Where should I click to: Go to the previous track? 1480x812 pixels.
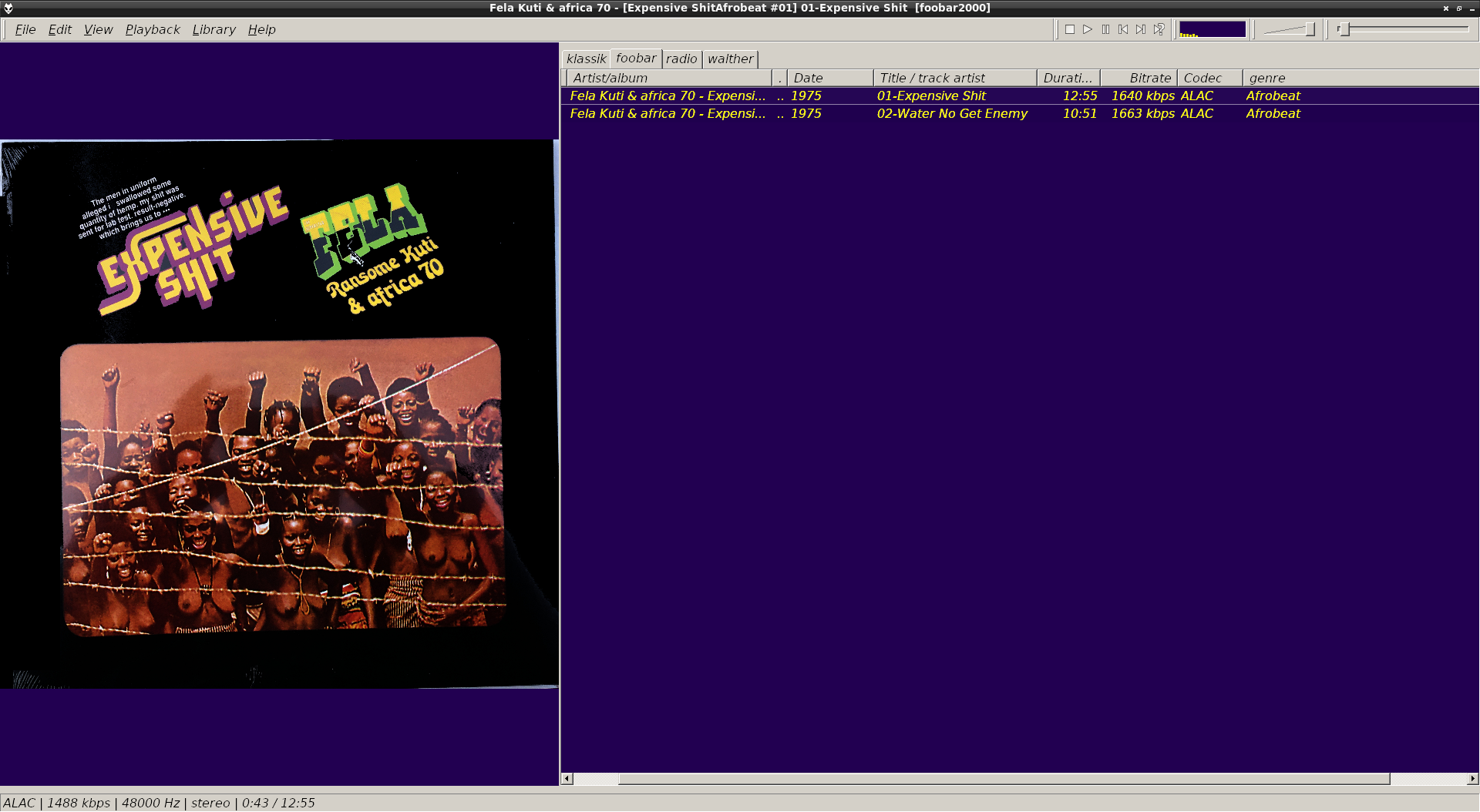pyautogui.click(x=1123, y=29)
